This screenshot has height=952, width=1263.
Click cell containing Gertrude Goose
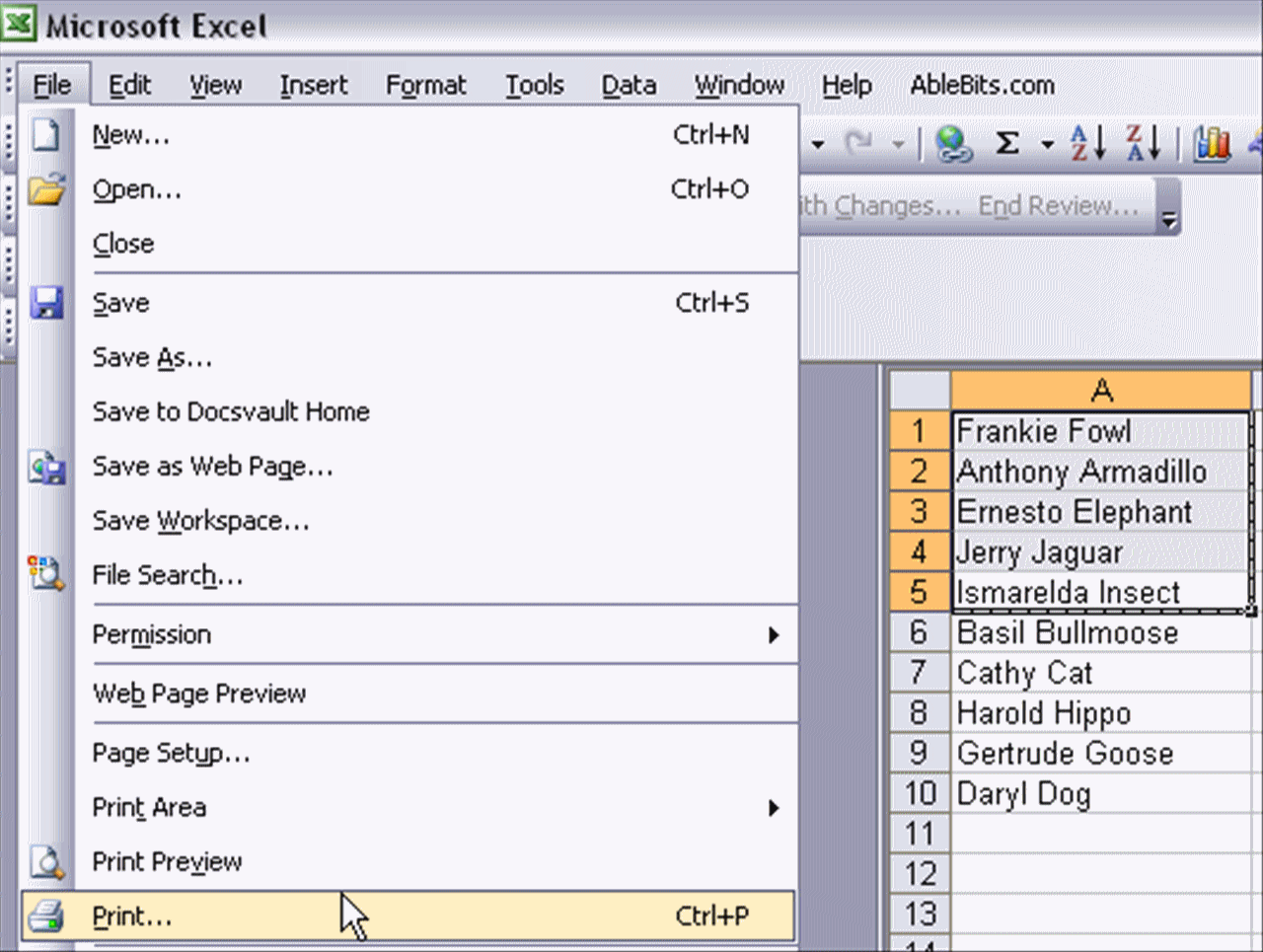[x=1101, y=754]
